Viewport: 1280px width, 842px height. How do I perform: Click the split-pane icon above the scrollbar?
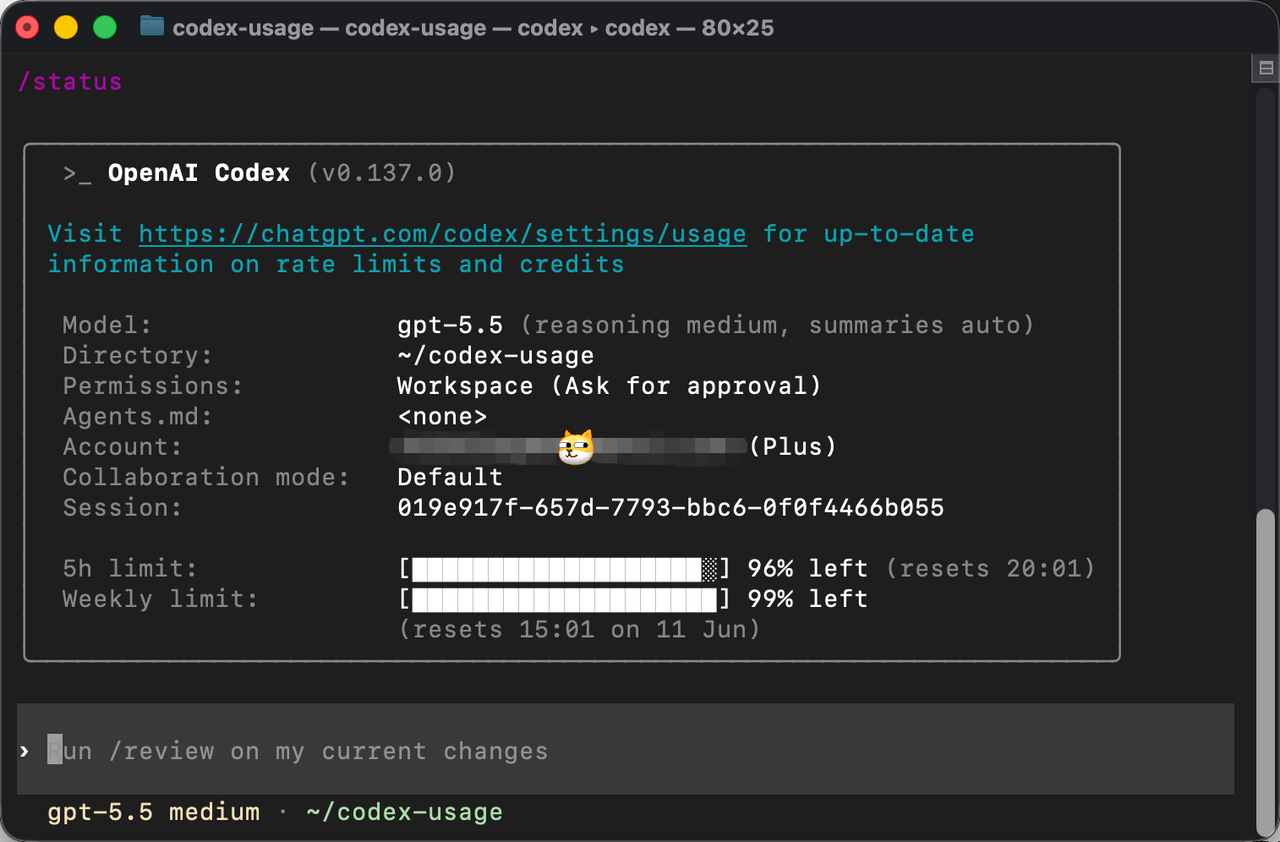[x=1266, y=68]
